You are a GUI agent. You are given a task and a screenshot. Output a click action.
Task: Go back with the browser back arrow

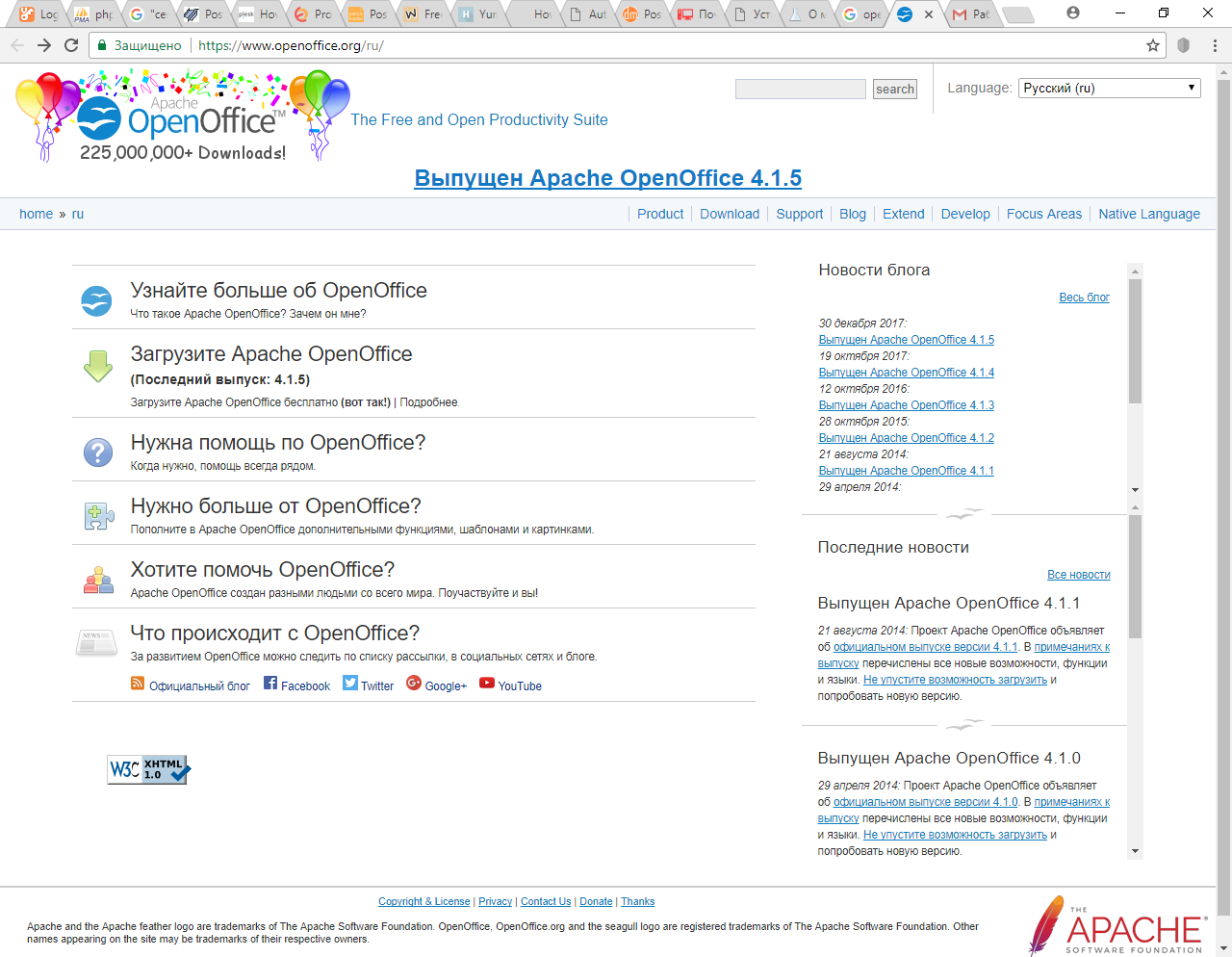tap(17, 45)
